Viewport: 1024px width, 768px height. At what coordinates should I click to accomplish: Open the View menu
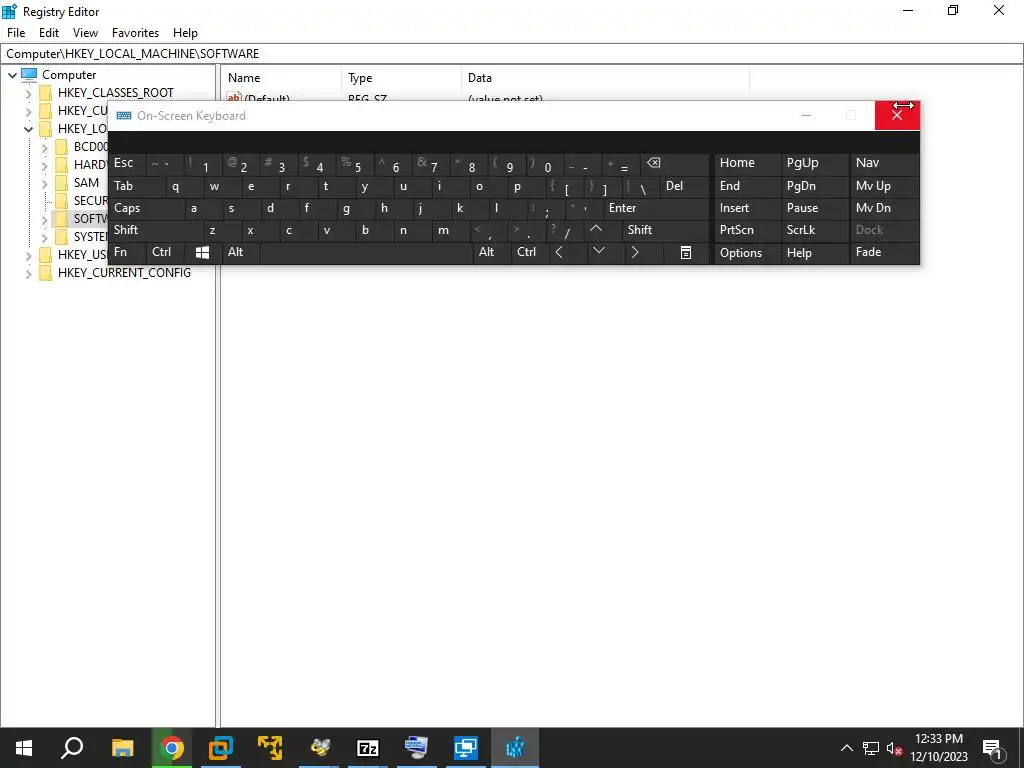pyautogui.click(x=85, y=33)
